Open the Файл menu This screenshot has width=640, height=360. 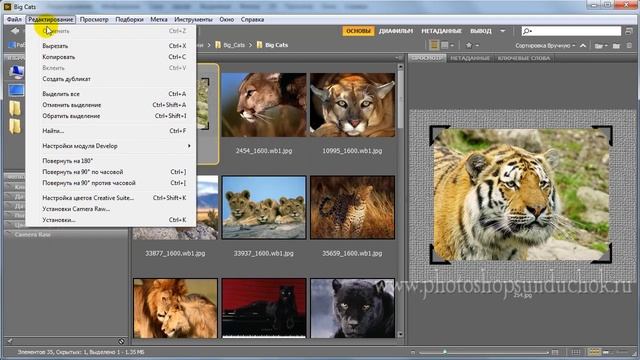point(14,19)
